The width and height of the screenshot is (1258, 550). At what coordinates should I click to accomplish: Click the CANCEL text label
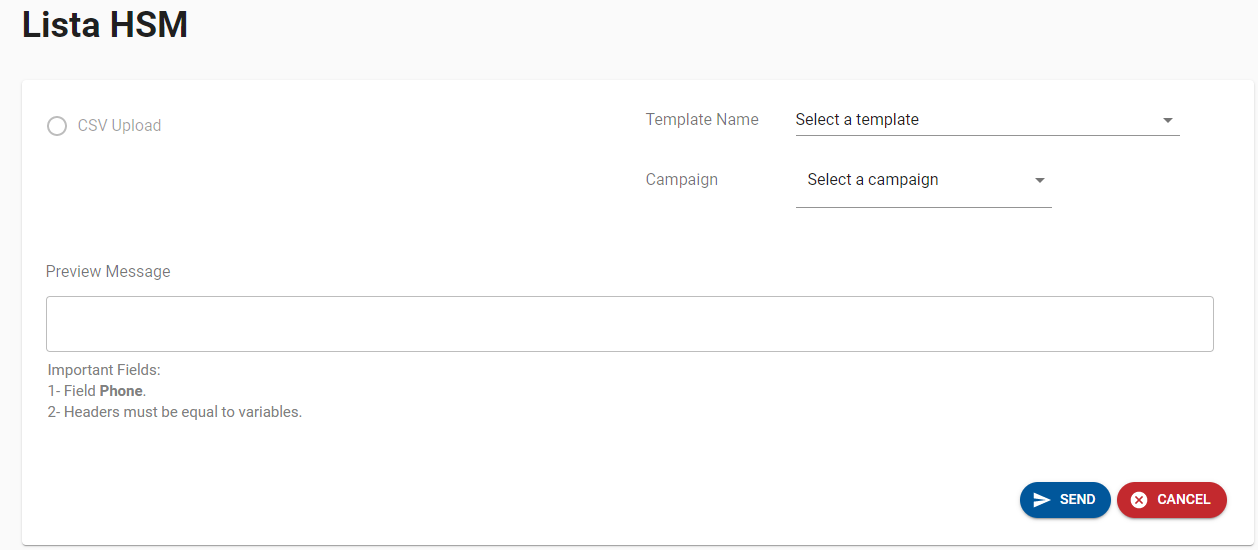[1183, 500]
